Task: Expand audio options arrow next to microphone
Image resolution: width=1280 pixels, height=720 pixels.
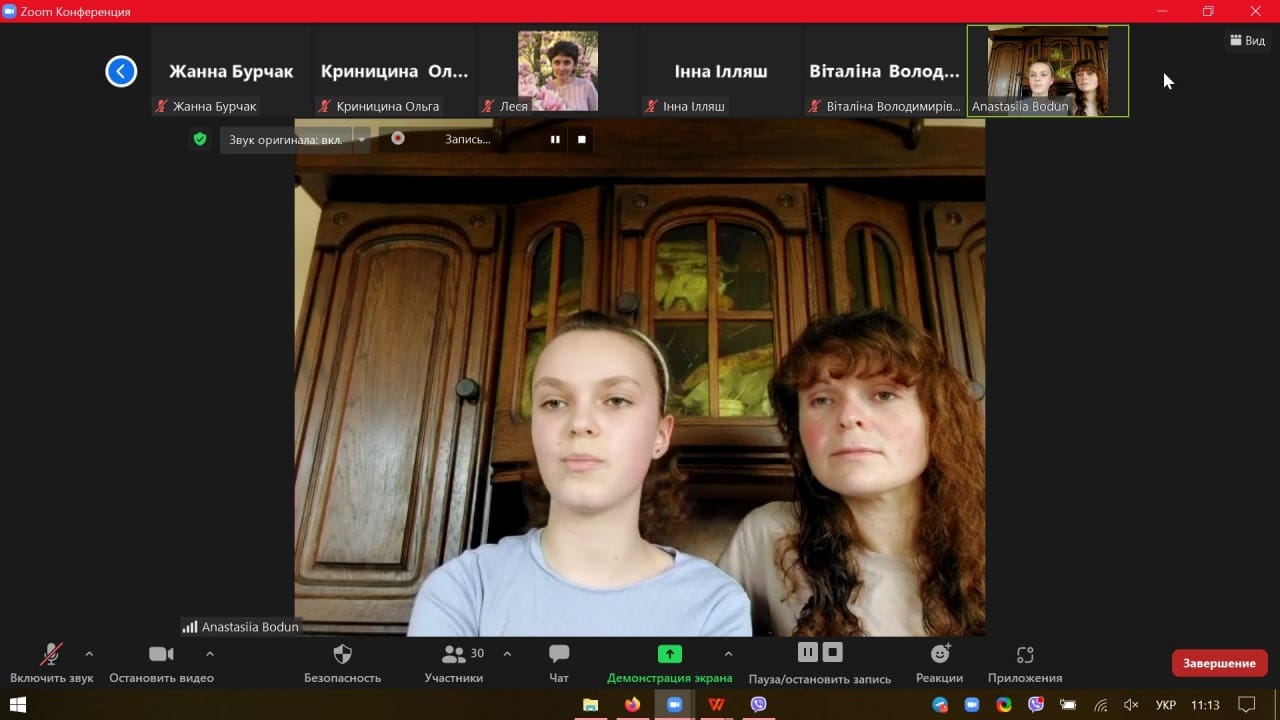Action: [89, 654]
